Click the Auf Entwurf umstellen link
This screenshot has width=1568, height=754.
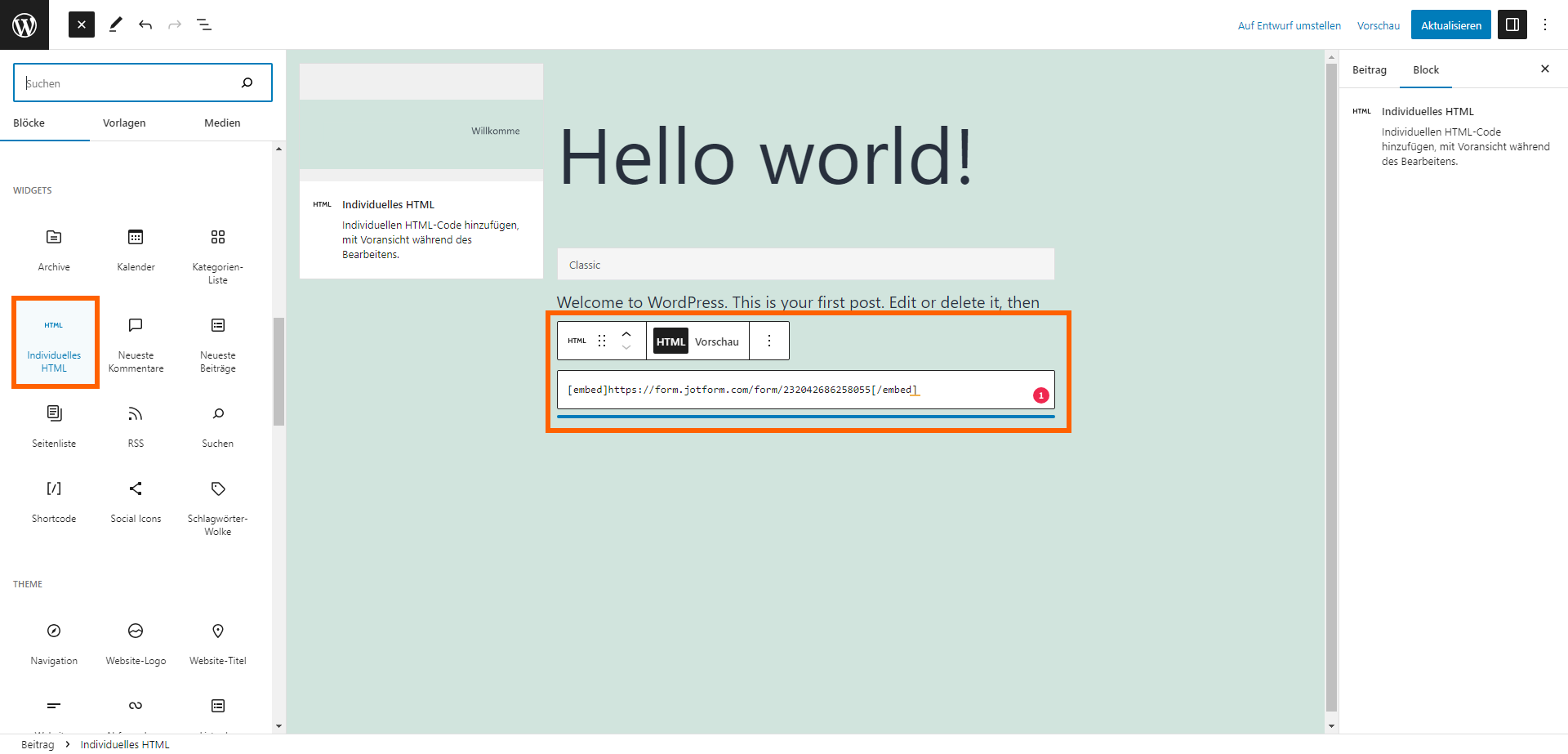[1289, 25]
